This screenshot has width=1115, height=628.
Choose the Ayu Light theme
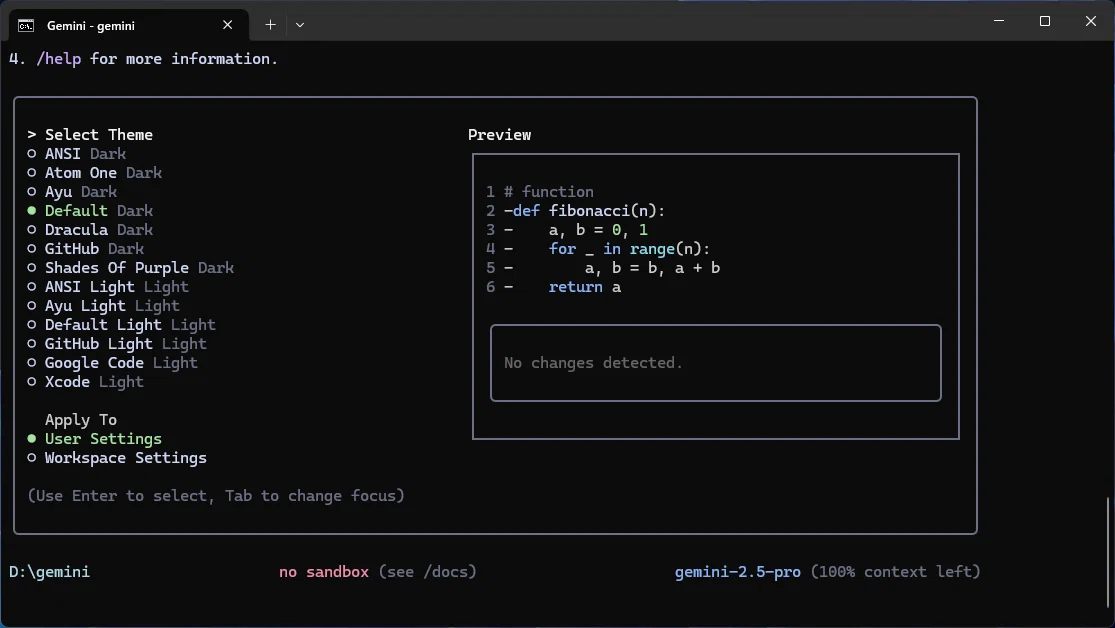pos(104,306)
